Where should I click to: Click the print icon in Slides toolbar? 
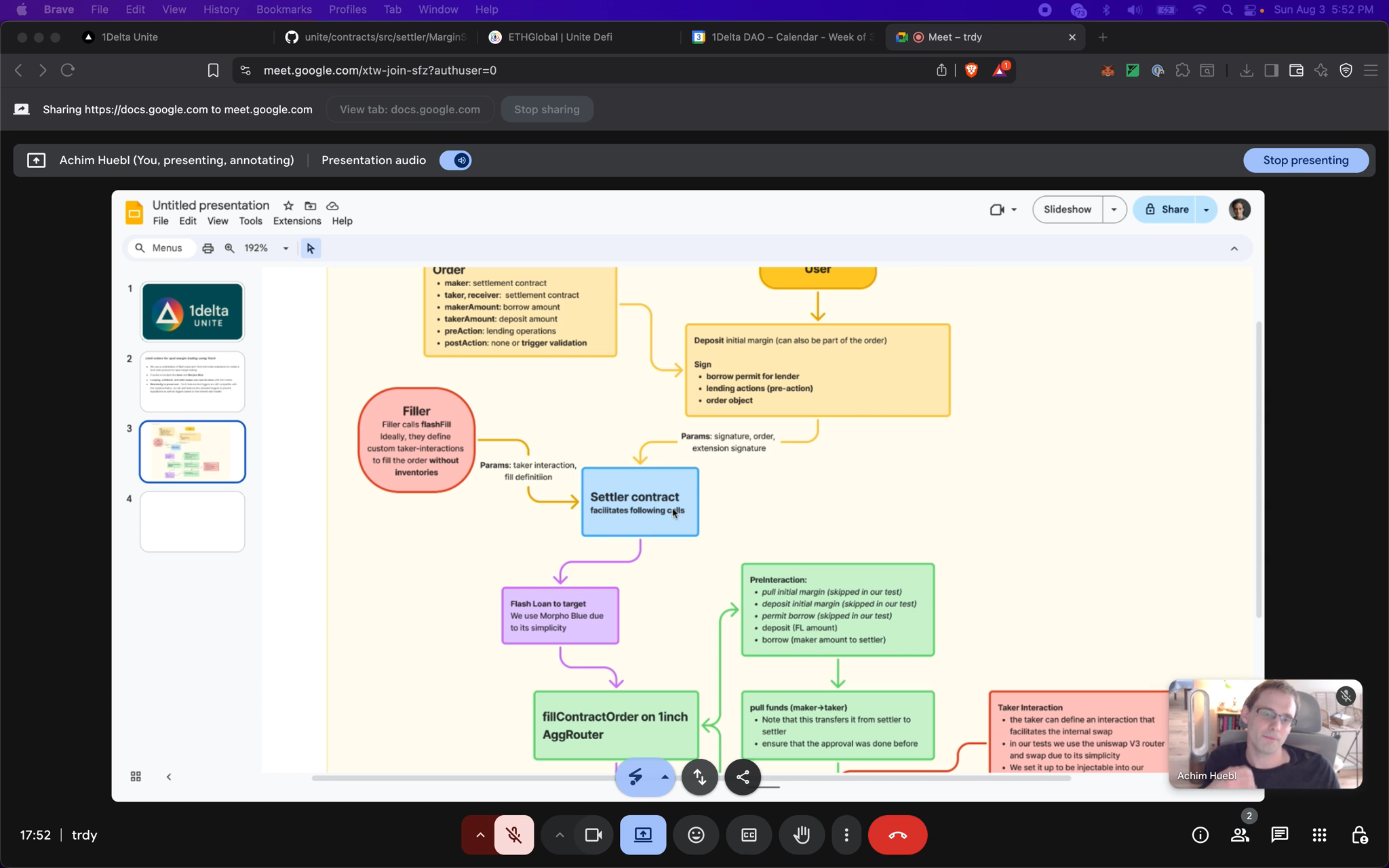tap(208, 248)
